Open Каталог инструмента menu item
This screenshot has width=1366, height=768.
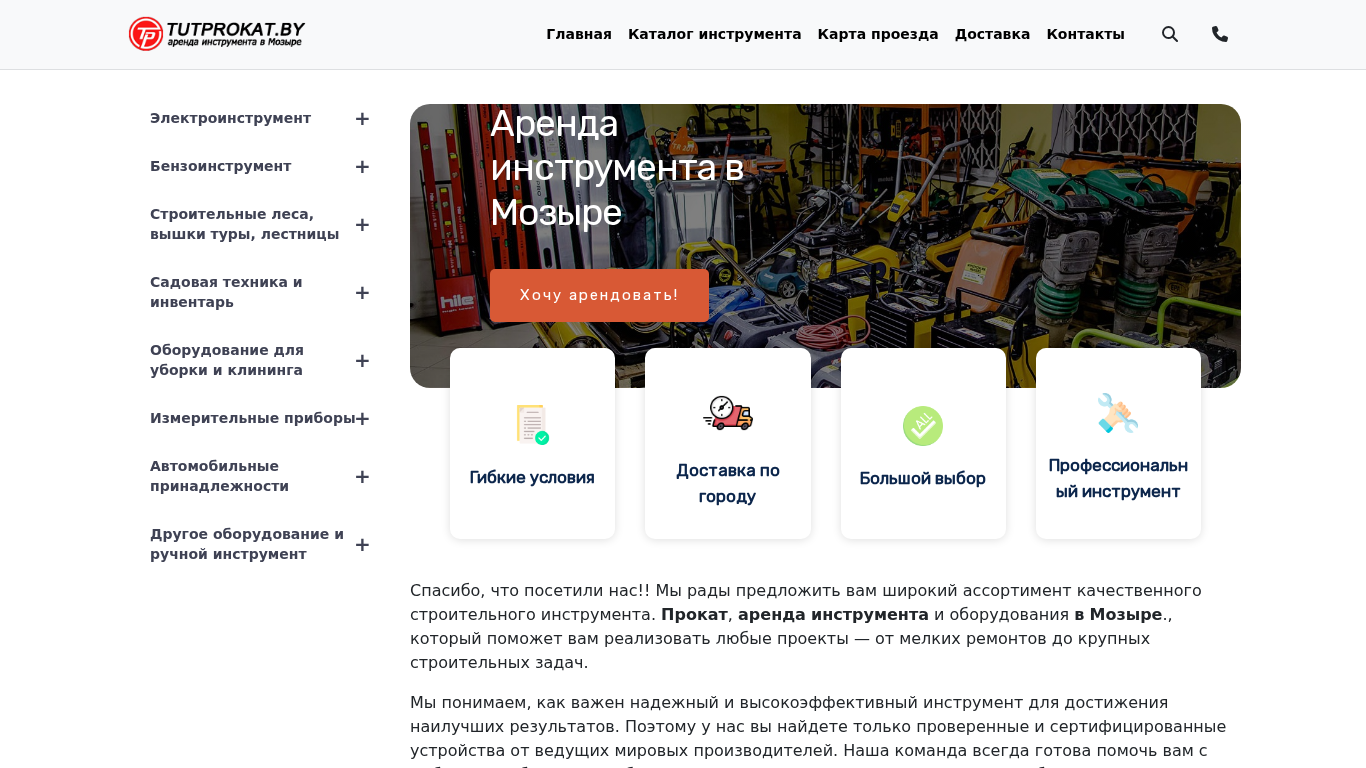715,34
